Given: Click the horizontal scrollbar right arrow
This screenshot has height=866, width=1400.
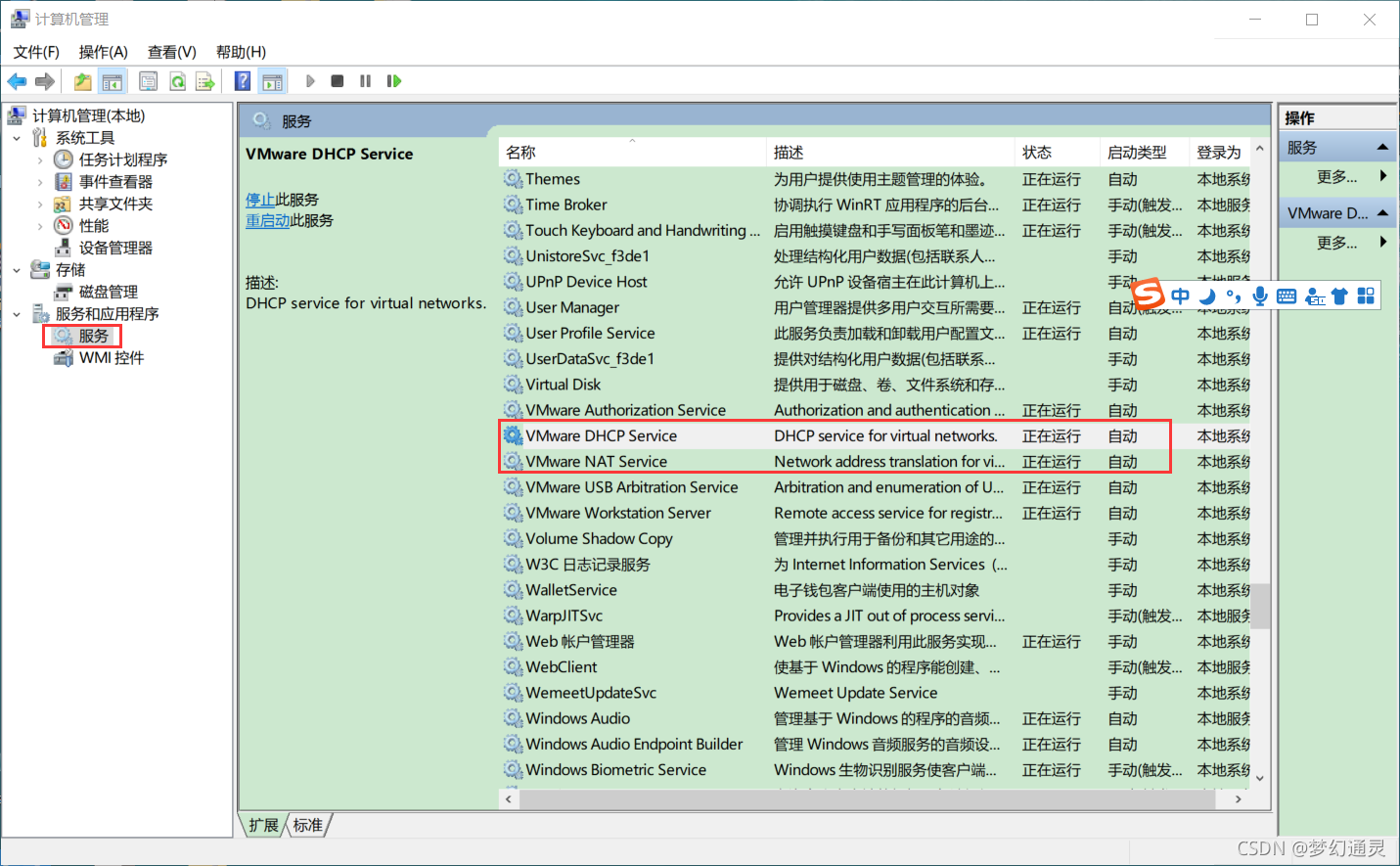Looking at the screenshot, I should 1239,799.
